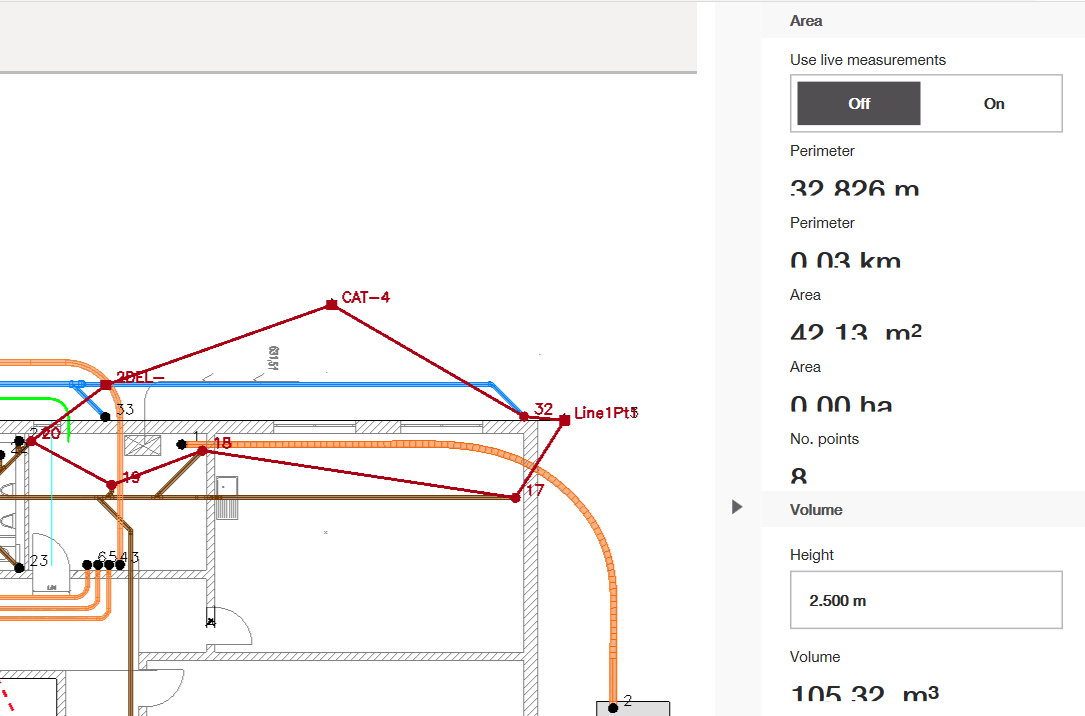Select black point 33 marker

click(x=106, y=416)
